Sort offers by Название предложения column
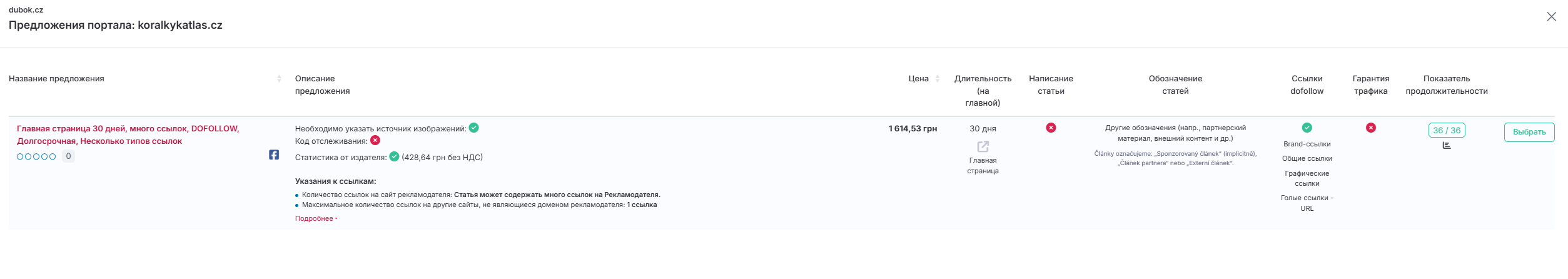The image size is (1568, 279). (x=279, y=79)
